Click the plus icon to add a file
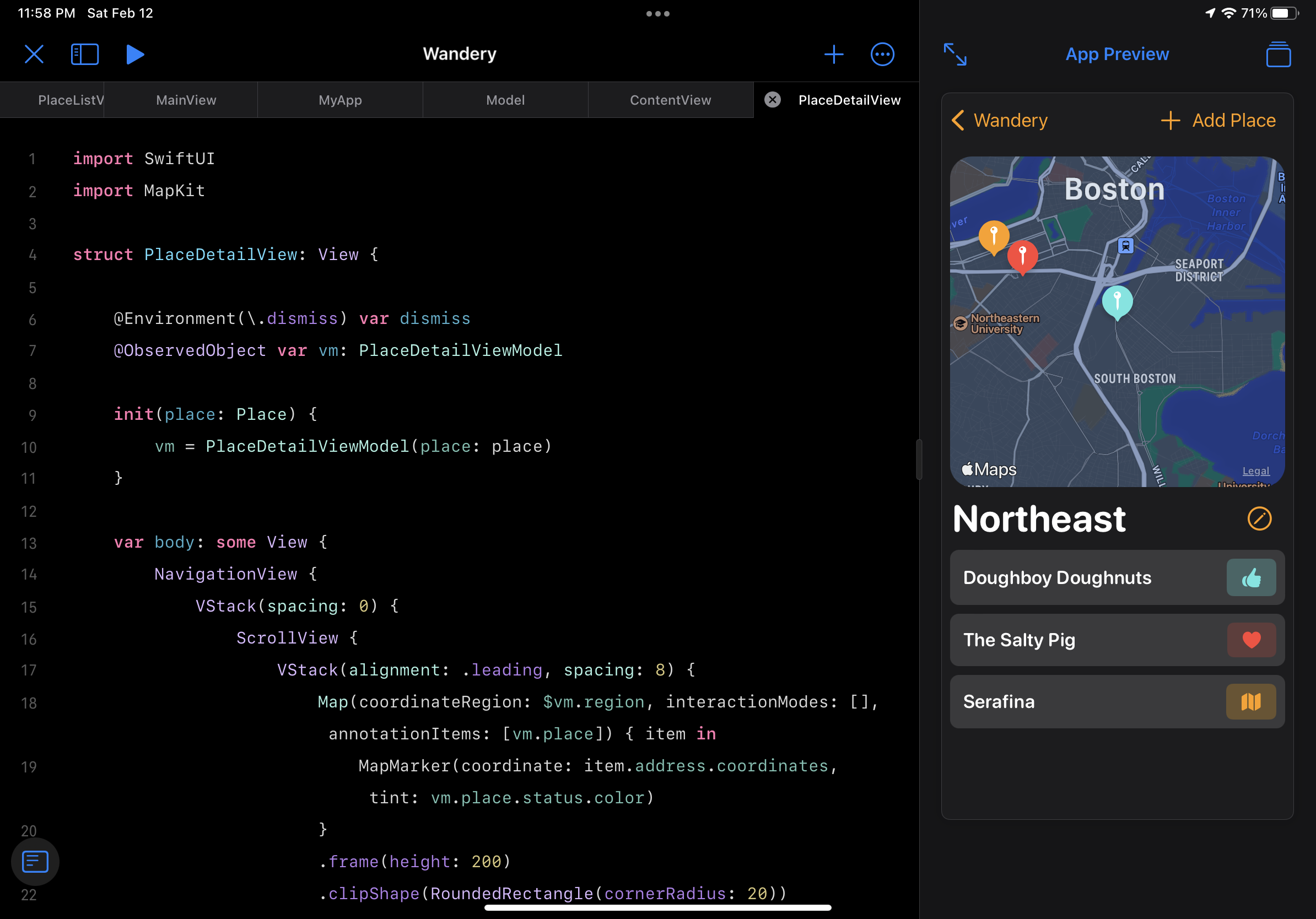This screenshot has height=919, width=1316. [833, 55]
